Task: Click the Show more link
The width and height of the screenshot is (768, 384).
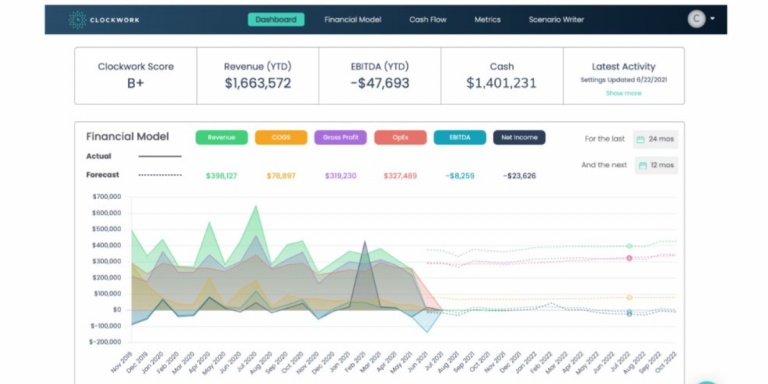Action: [x=624, y=93]
